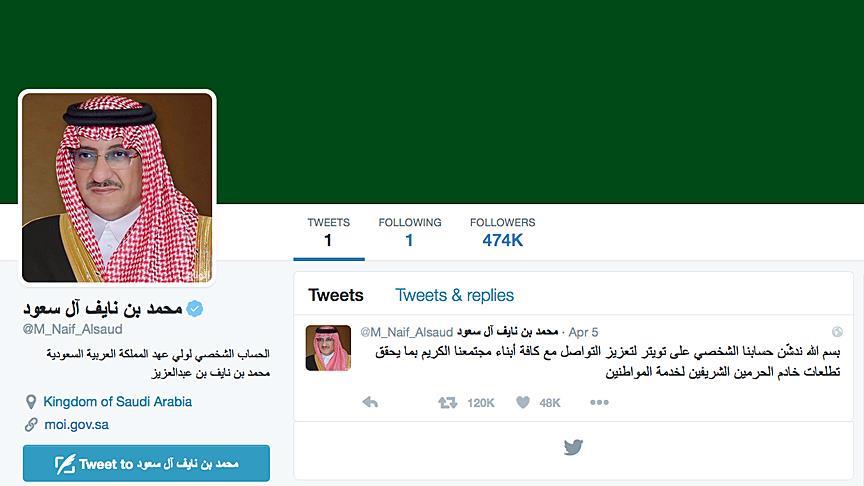Click the small avatar in the tweet
The width and height of the screenshot is (864, 486).
328,348
